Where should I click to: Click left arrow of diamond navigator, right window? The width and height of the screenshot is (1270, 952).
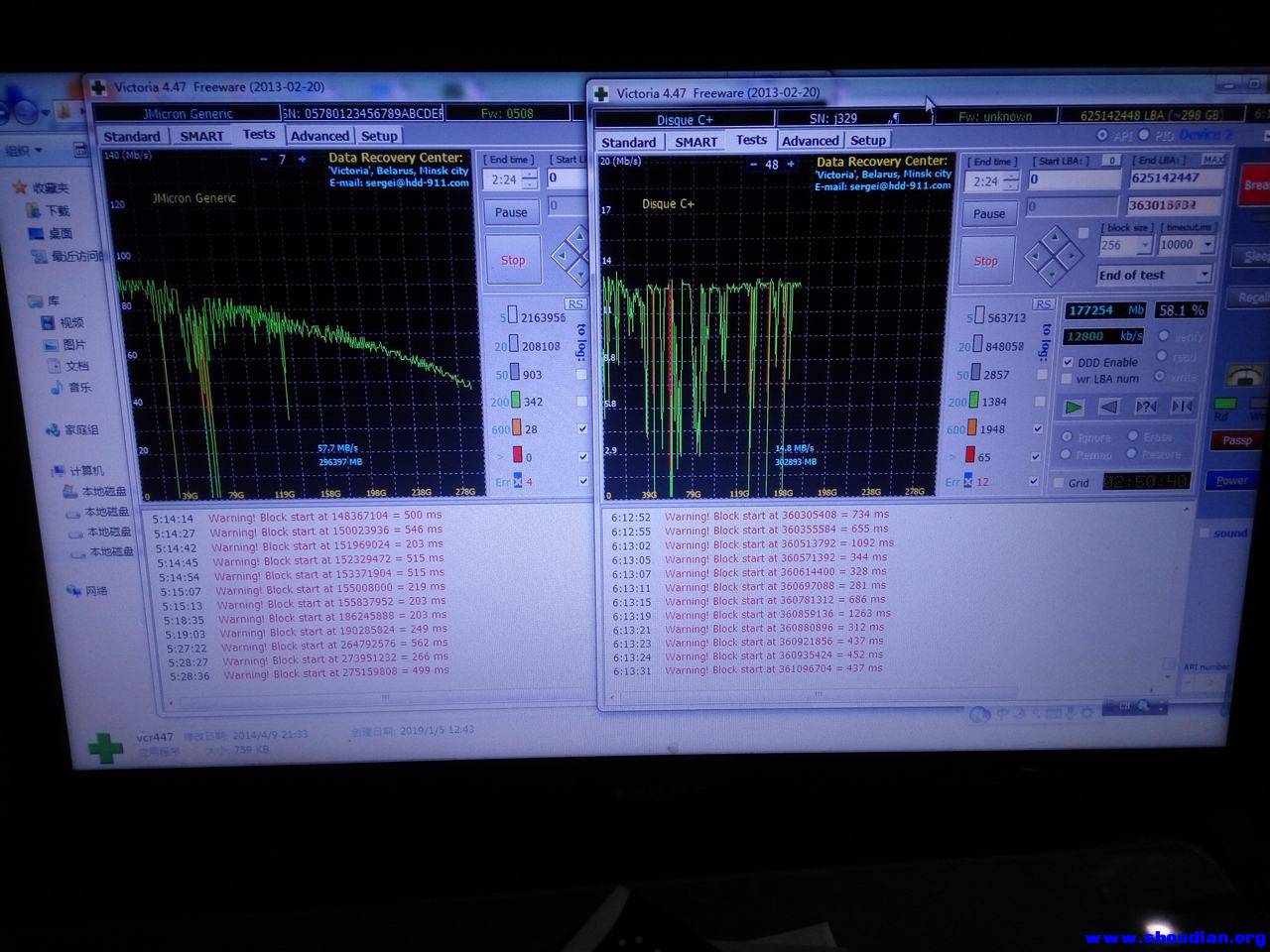pos(1036,255)
